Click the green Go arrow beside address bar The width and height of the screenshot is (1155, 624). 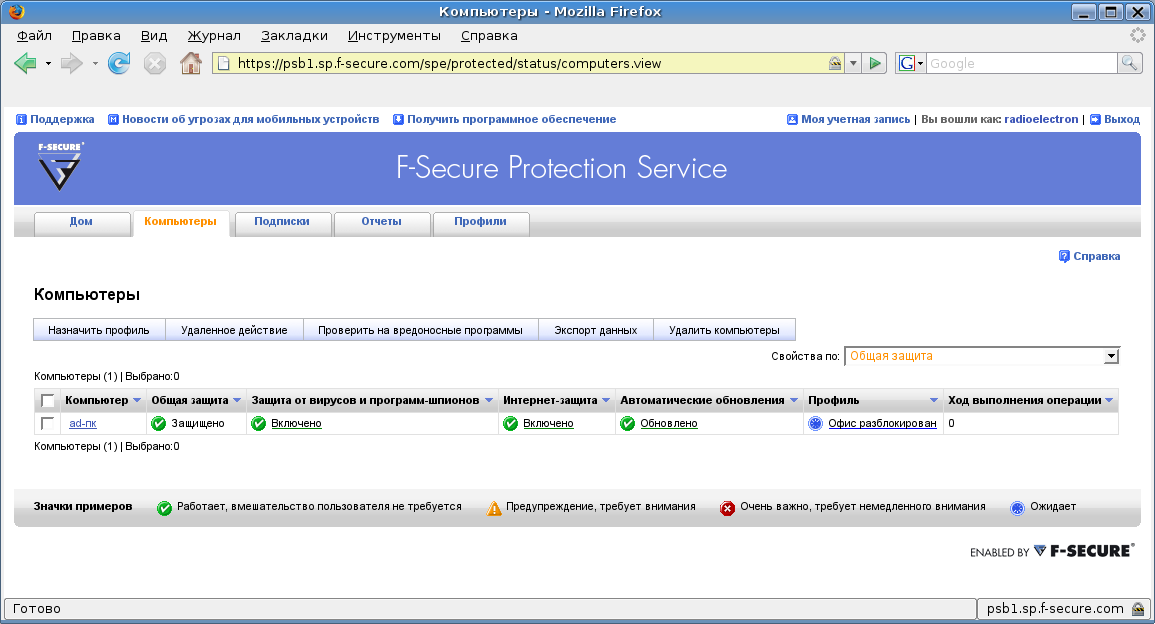874,63
